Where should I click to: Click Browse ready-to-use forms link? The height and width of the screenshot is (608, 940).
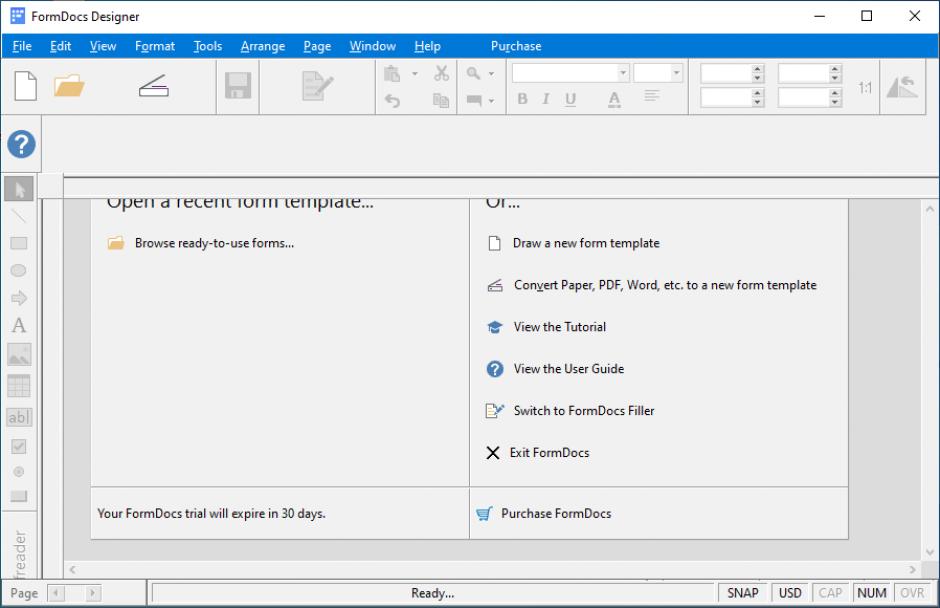pyautogui.click(x=214, y=243)
